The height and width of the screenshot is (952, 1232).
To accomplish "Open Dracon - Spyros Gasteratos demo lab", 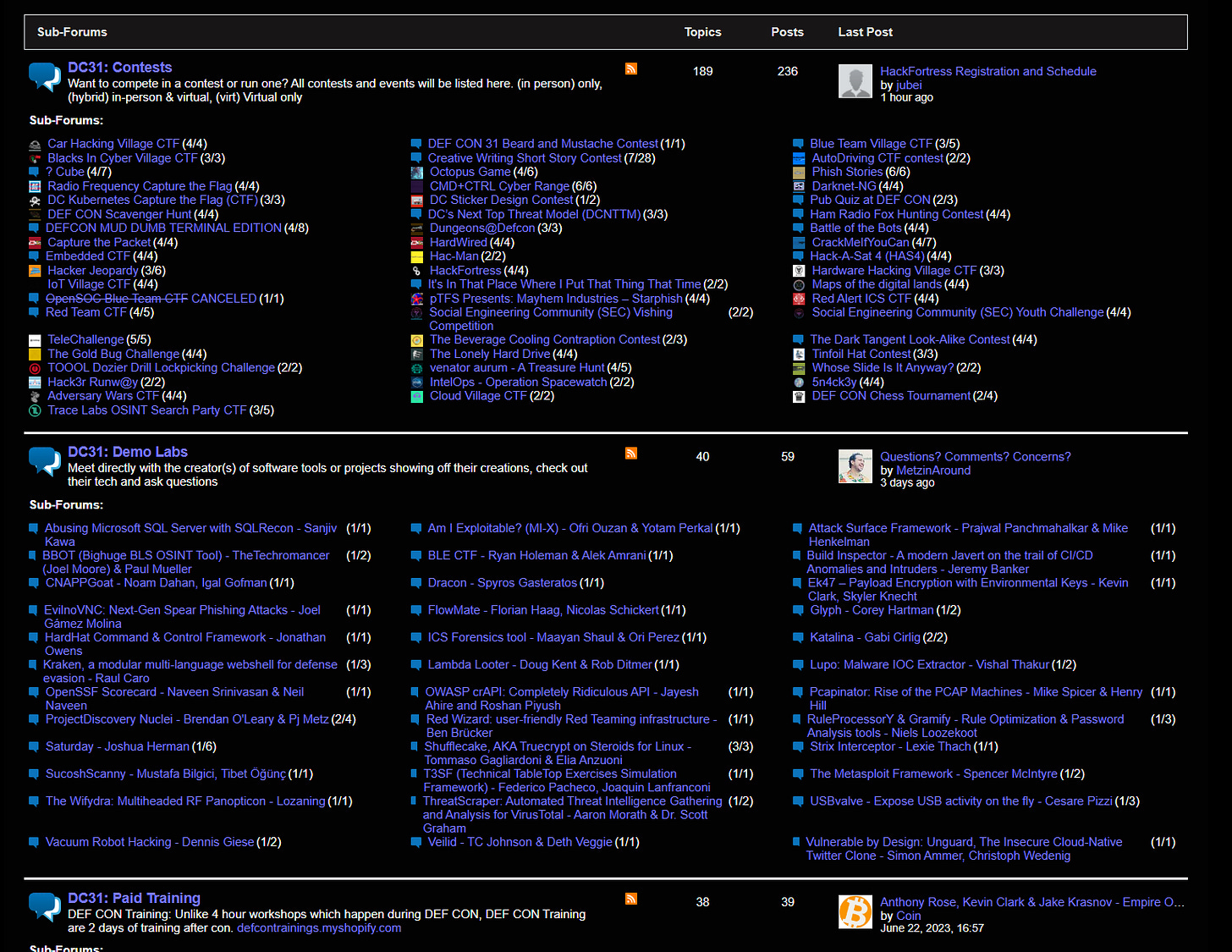I will (x=503, y=583).
